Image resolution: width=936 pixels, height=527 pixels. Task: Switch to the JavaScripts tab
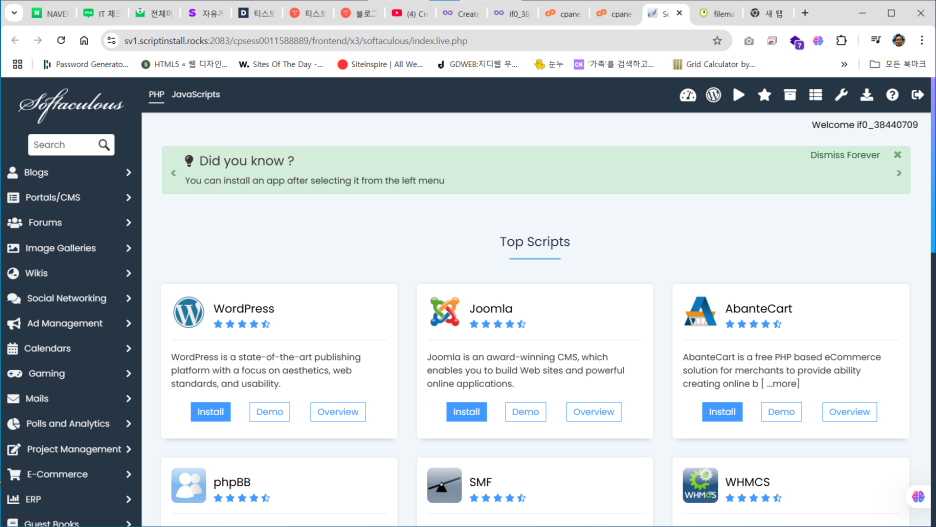coord(196,94)
